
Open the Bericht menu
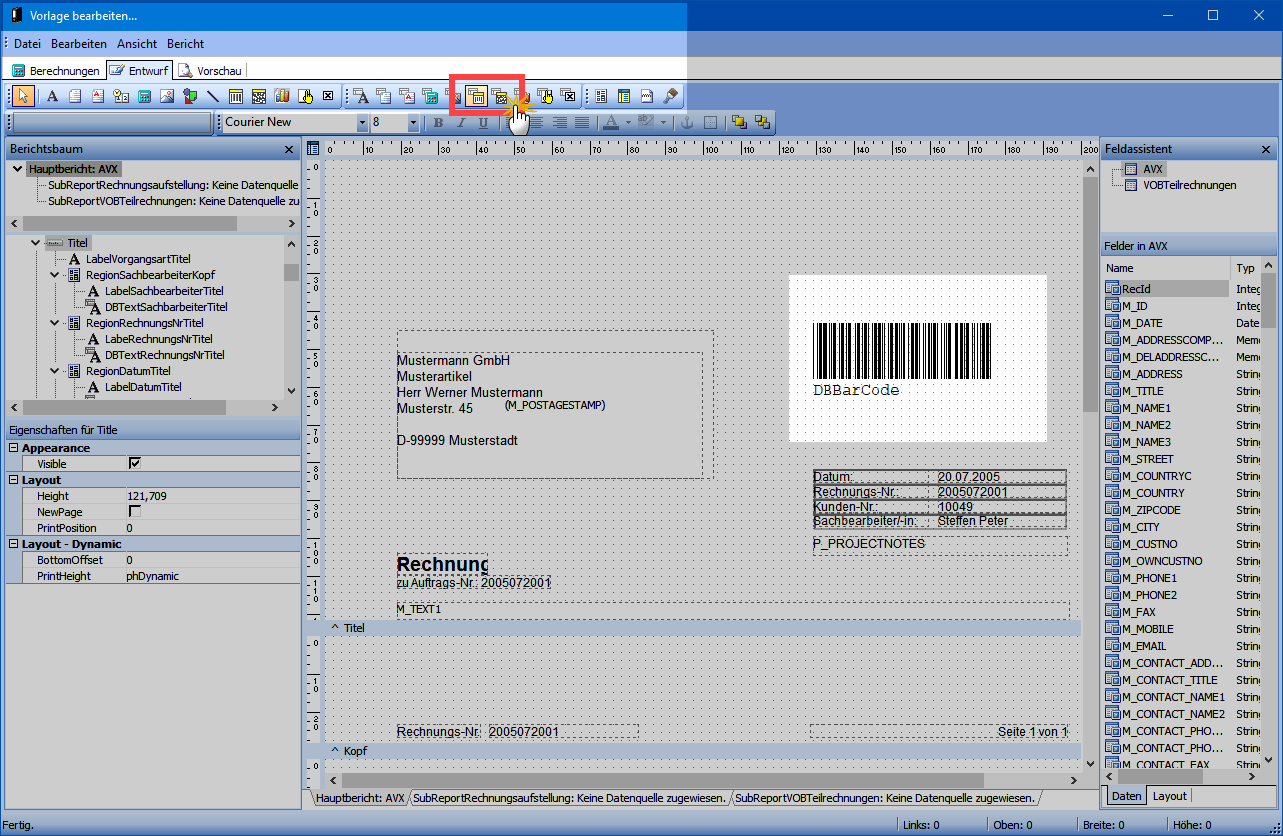click(x=185, y=43)
